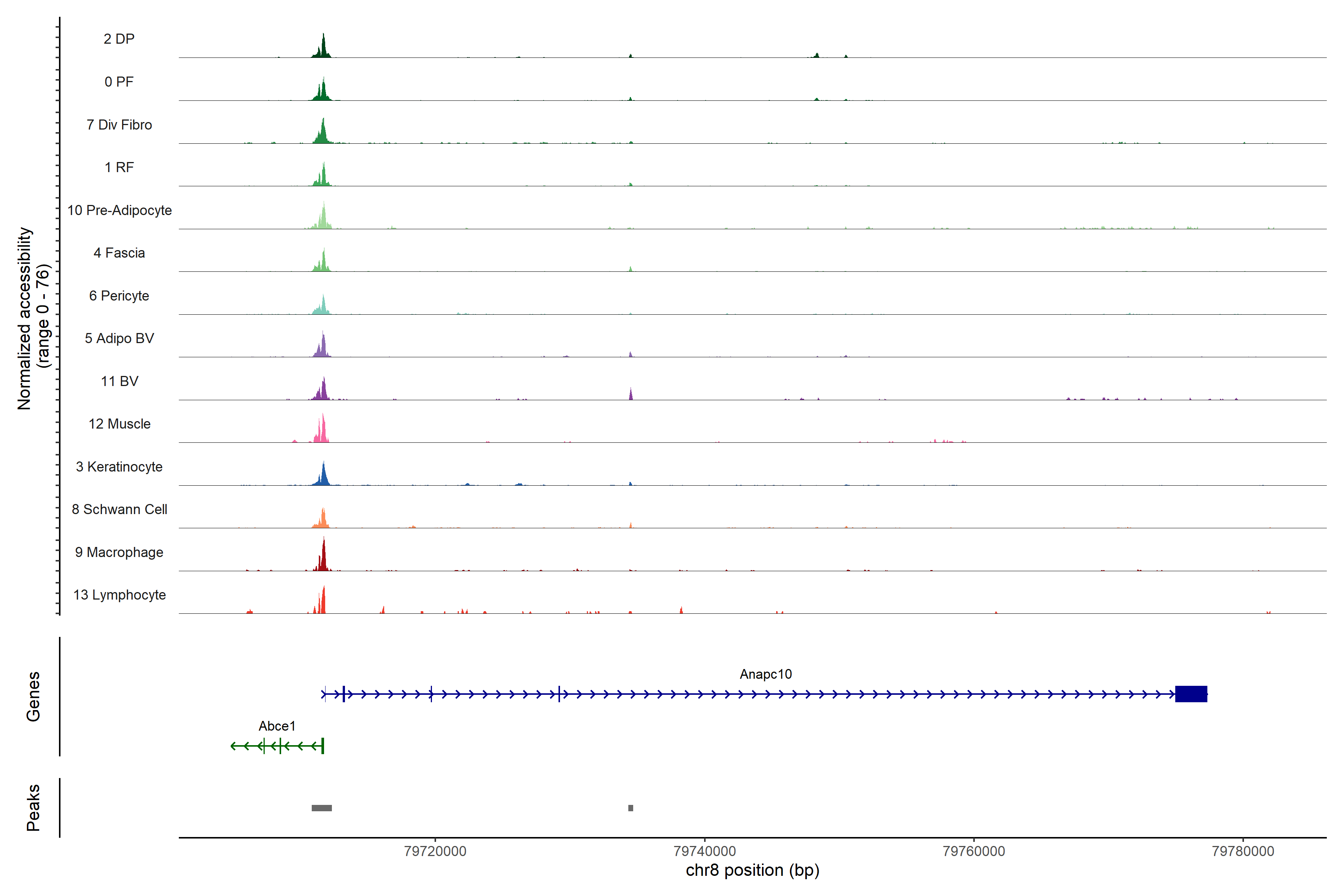Click the Genes panel label
Viewport: 1344px width, 896px height.
point(33,696)
